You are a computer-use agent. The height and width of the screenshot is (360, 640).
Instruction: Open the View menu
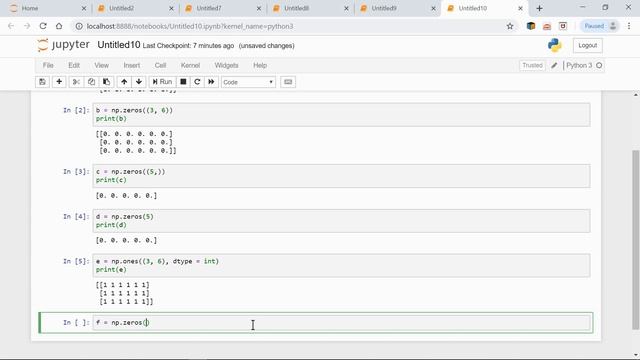coord(102,65)
